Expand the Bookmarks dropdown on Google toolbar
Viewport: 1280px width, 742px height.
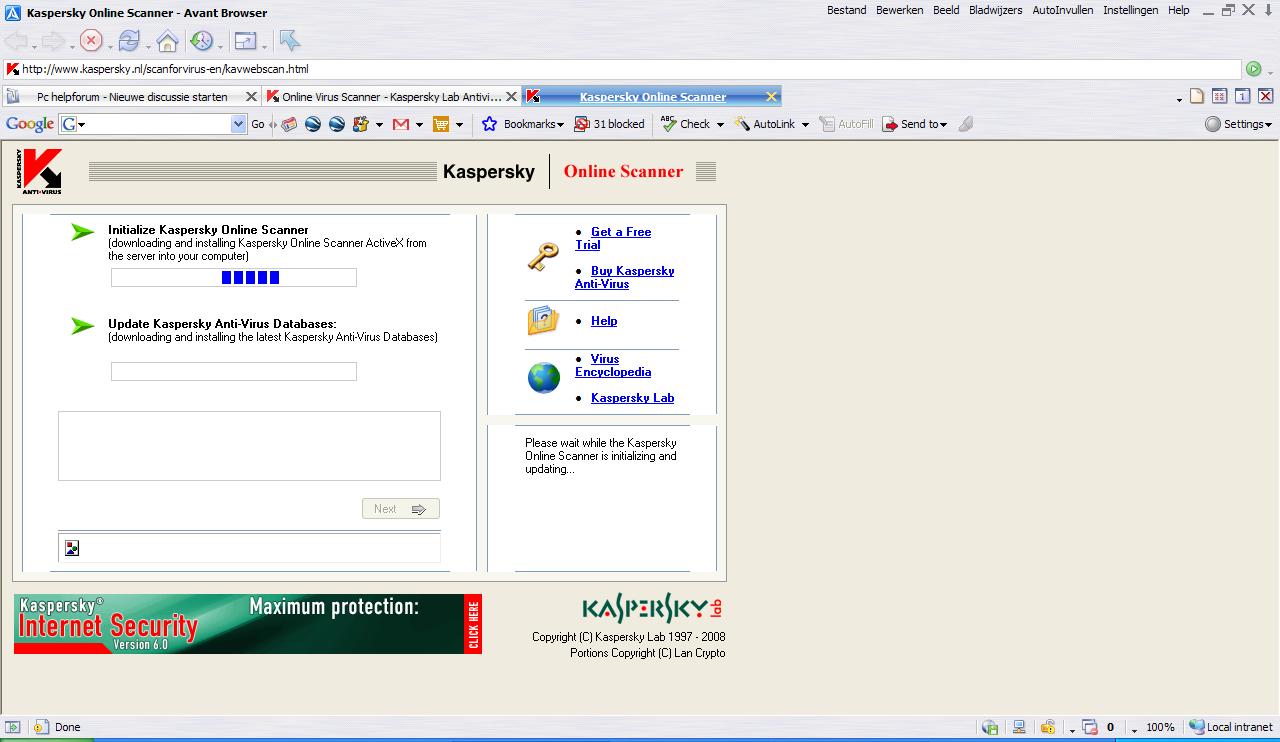(x=561, y=125)
